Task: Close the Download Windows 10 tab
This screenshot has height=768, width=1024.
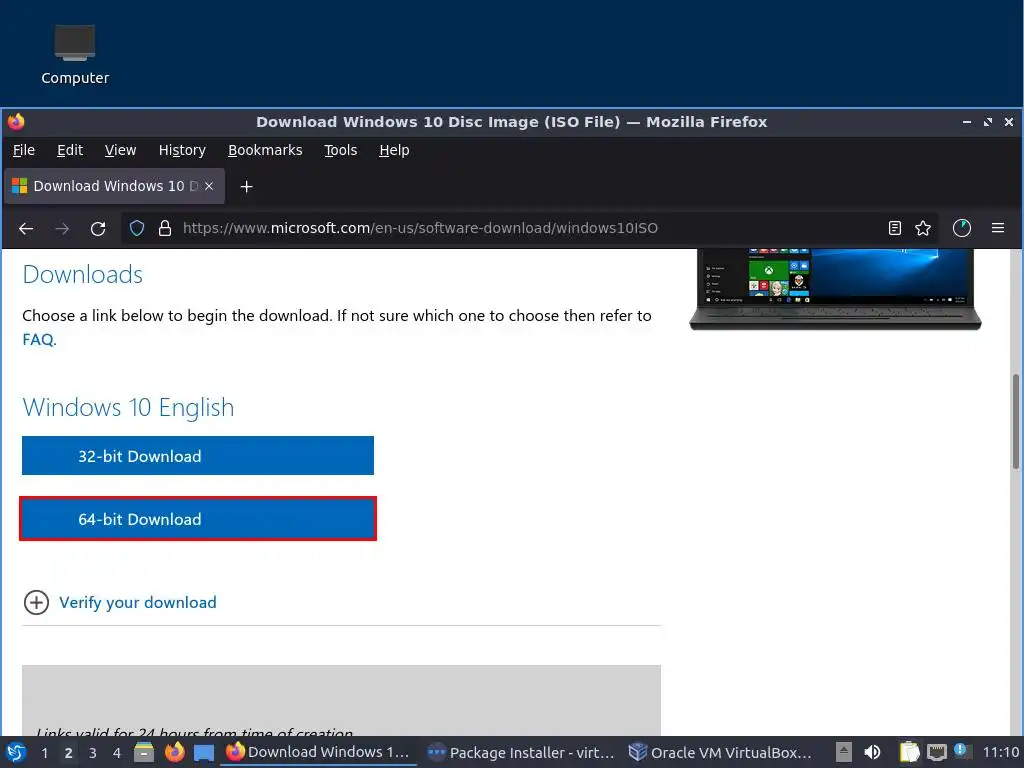Action: coord(209,186)
